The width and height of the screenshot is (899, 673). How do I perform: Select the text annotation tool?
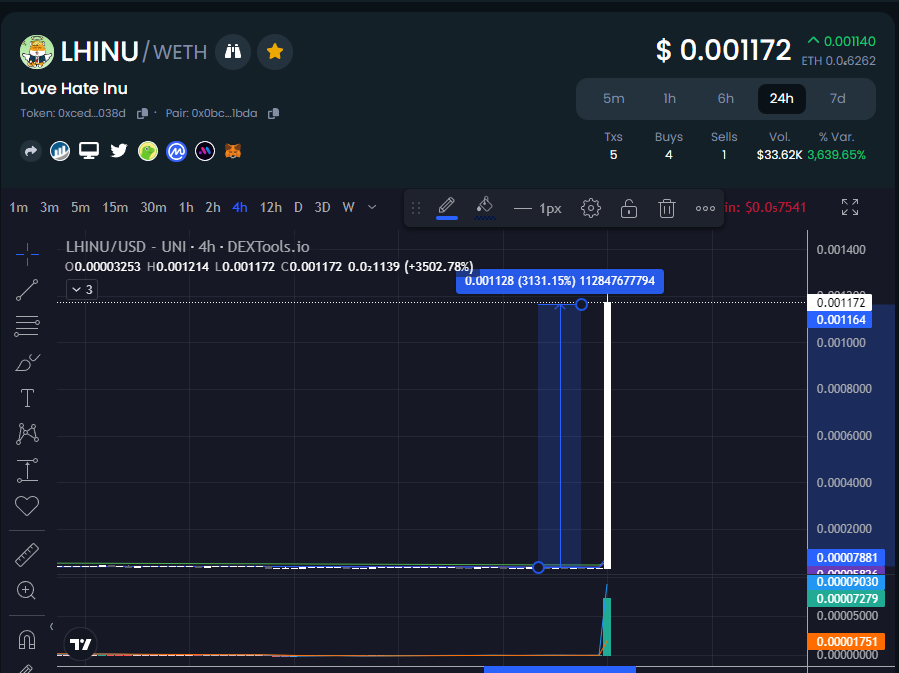click(x=27, y=398)
